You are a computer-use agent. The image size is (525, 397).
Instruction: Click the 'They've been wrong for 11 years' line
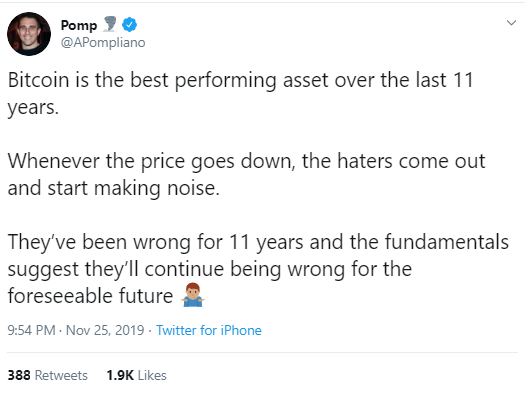pos(258,242)
